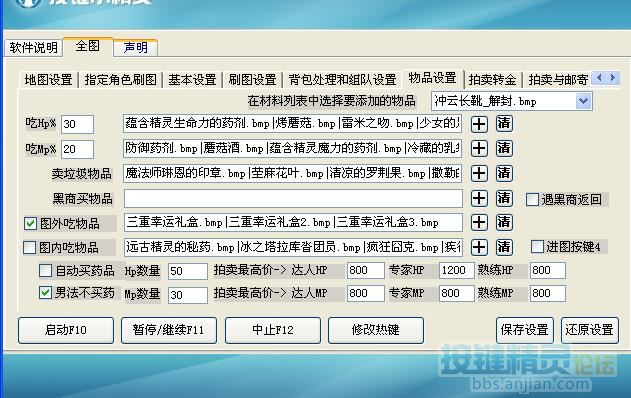Open the 拍卖与邮寄 tab

tap(558, 80)
